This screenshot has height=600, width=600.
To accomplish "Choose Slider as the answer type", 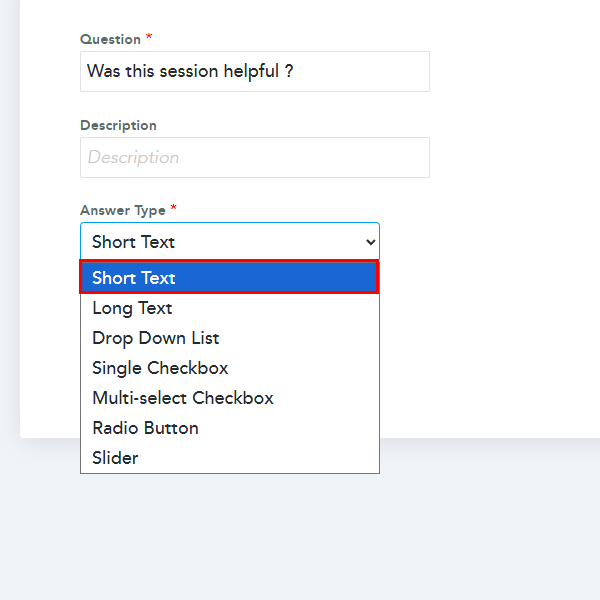I will [115, 458].
